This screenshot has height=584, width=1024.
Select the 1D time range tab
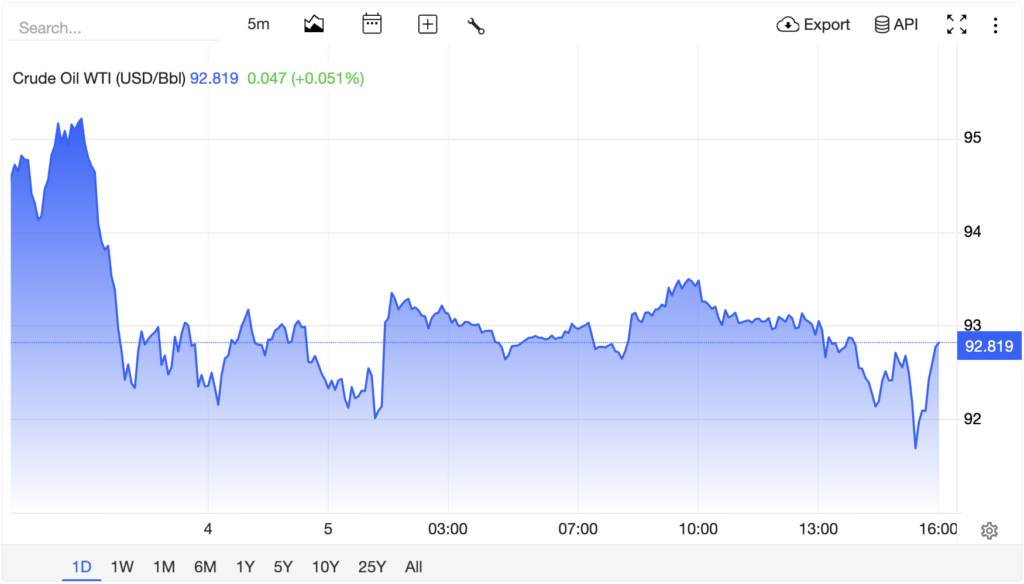click(82, 566)
